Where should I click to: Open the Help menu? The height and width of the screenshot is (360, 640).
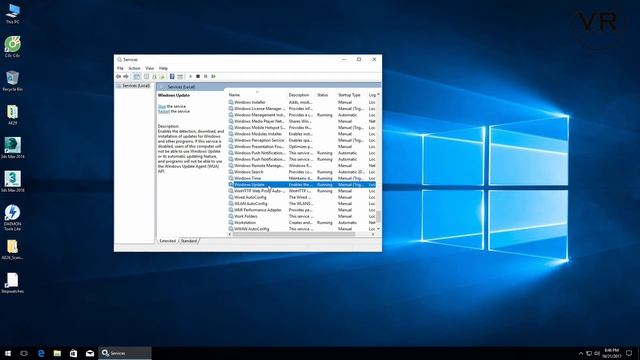click(163, 68)
